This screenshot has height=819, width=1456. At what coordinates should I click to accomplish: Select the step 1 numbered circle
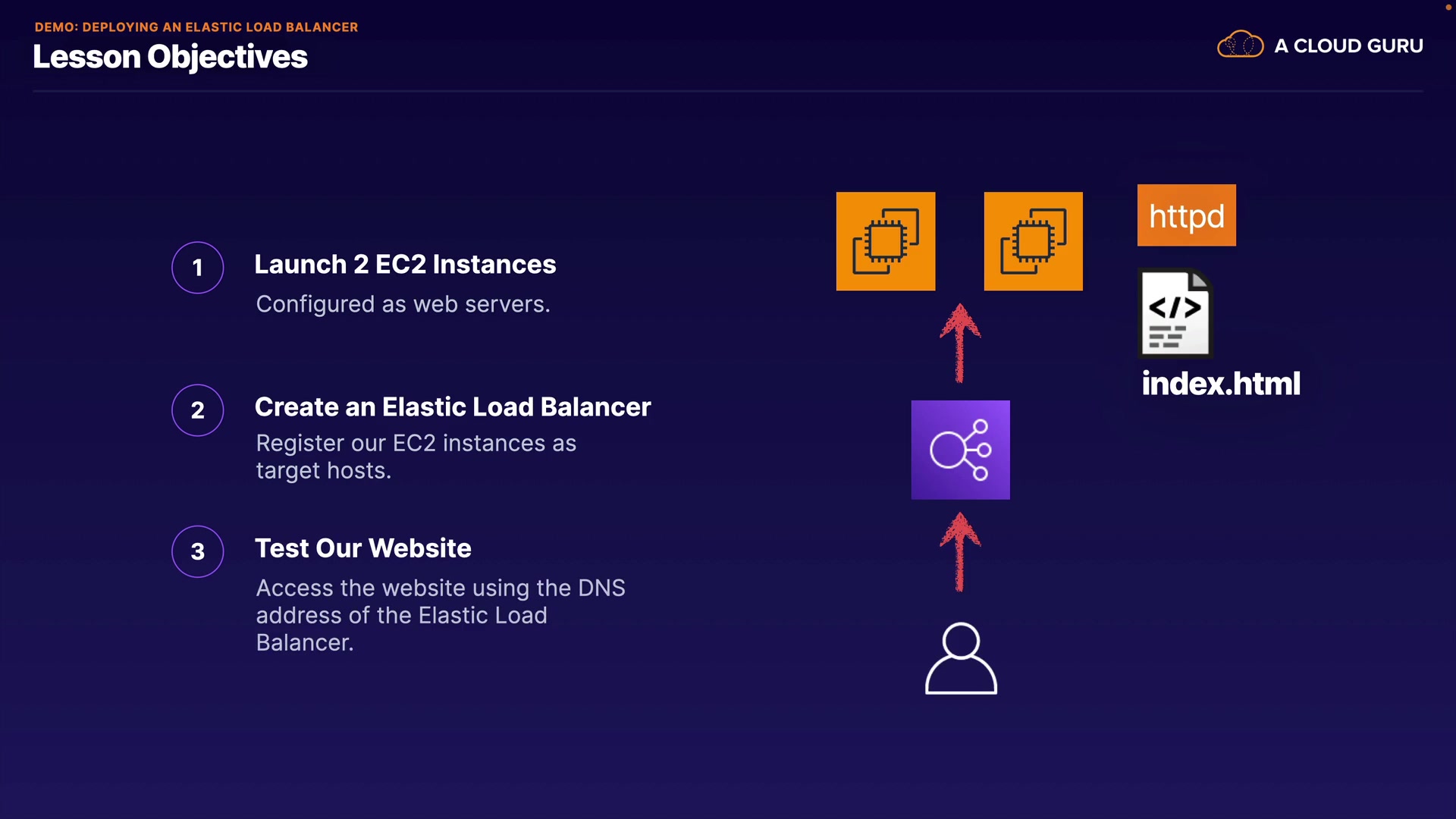[x=197, y=267]
